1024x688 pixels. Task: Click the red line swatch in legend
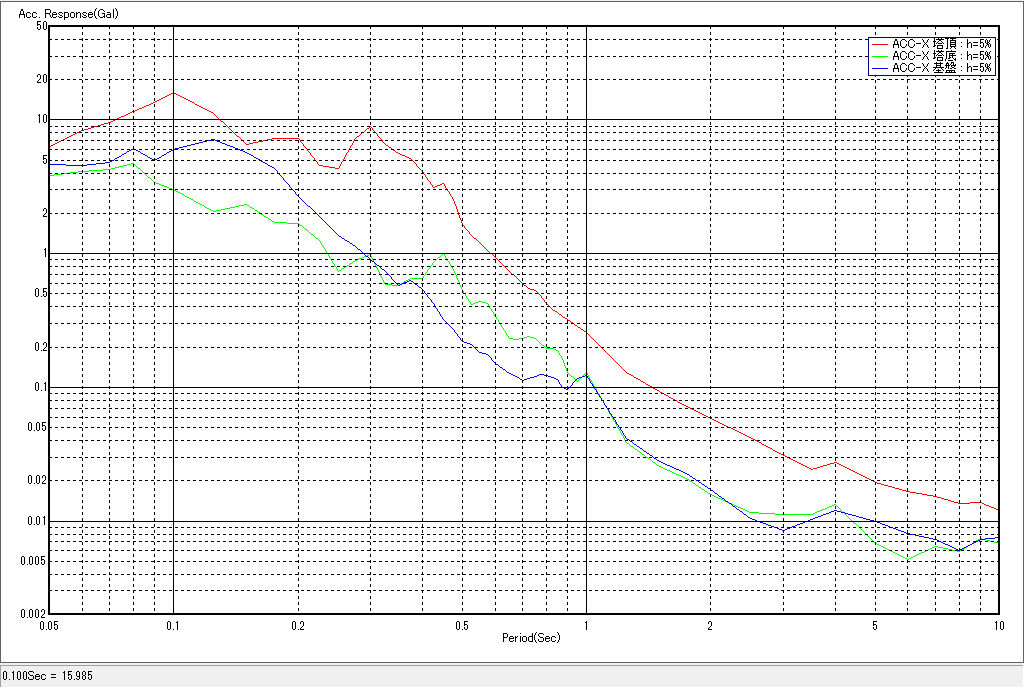click(880, 44)
